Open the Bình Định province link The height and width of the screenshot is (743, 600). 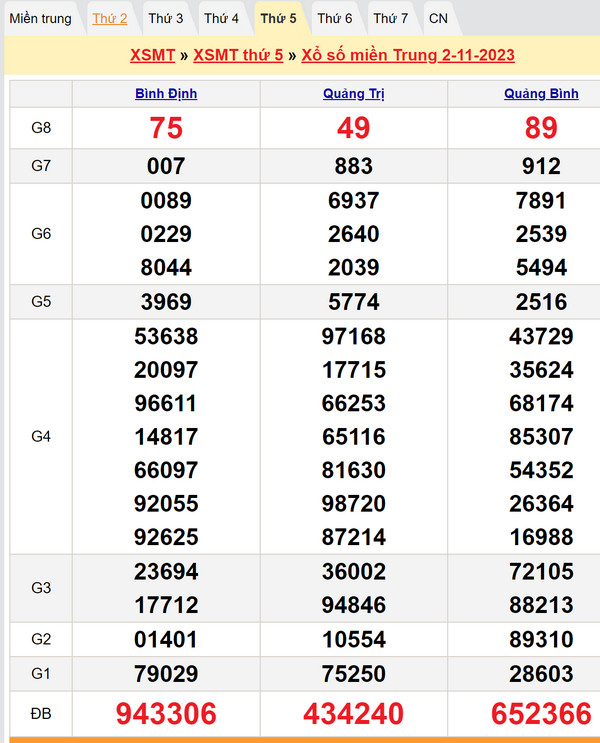click(166, 94)
